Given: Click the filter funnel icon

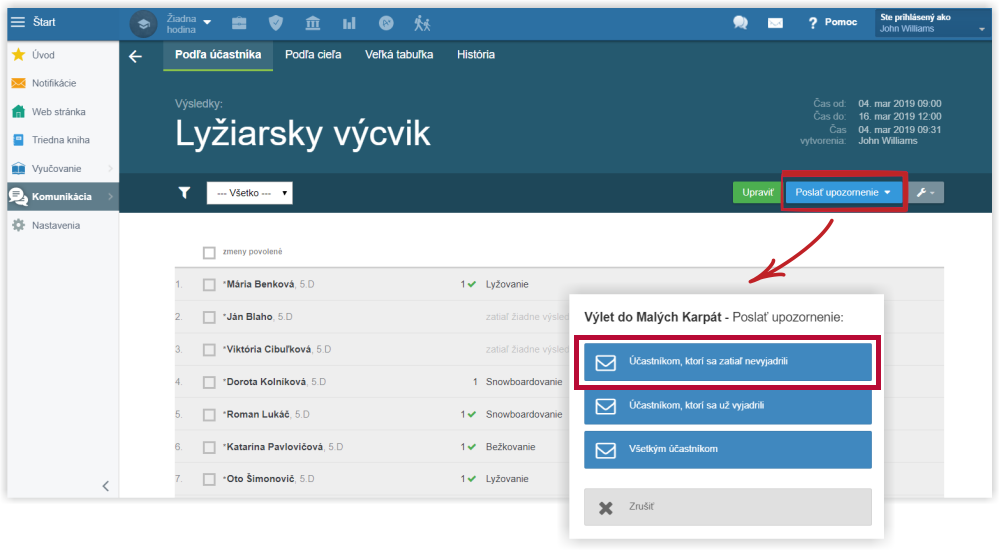Looking at the screenshot, I should [x=184, y=193].
